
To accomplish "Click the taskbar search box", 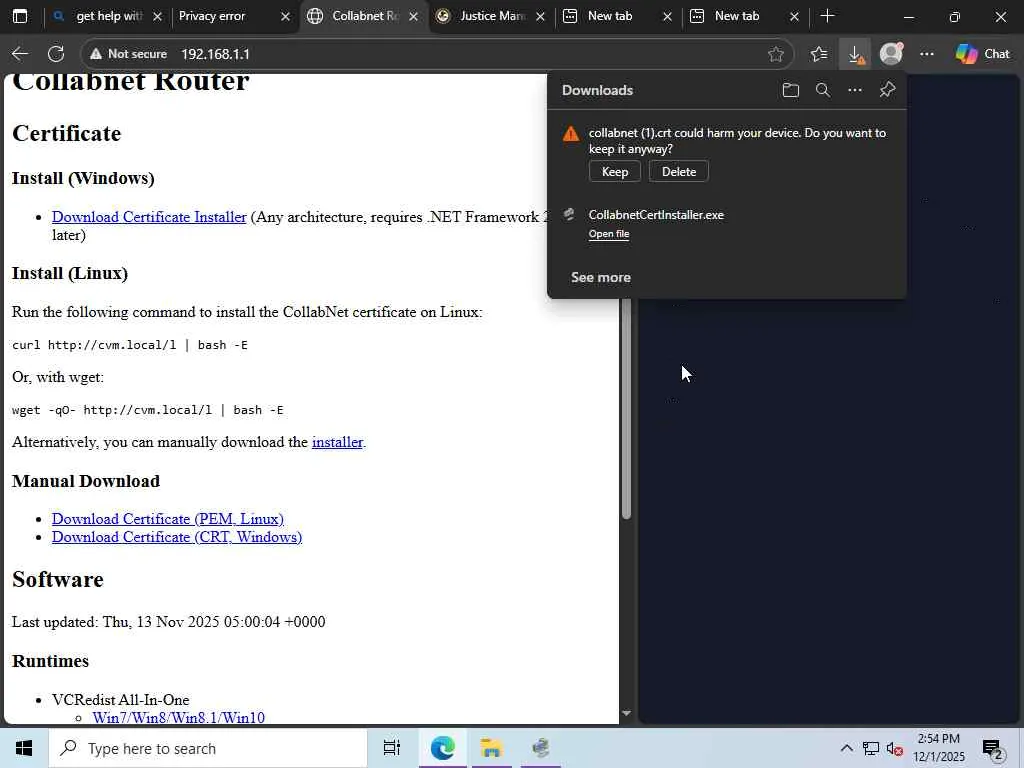I will [x=208, y=748].
